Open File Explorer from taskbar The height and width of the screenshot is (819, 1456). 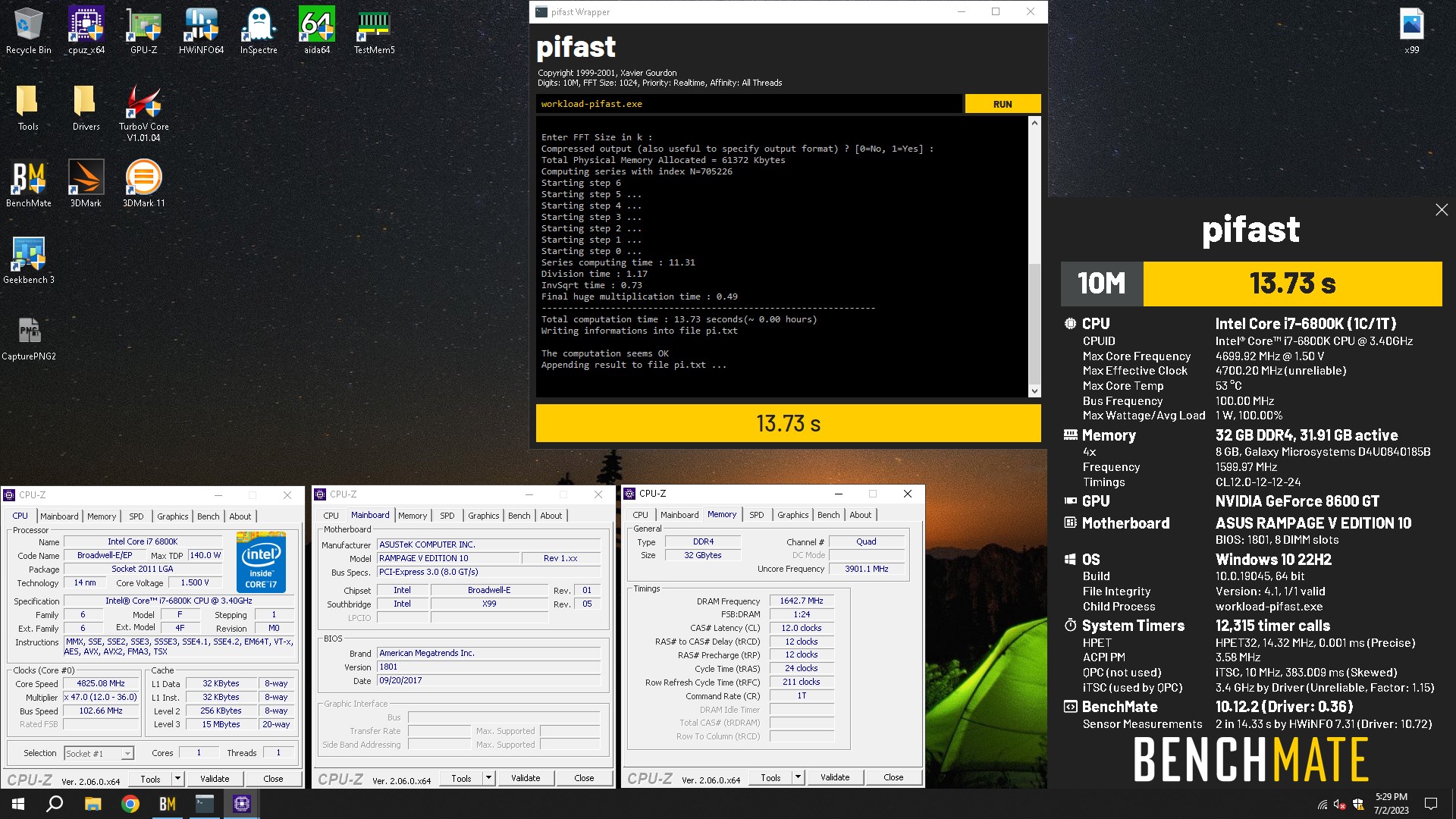click(93, 804)
